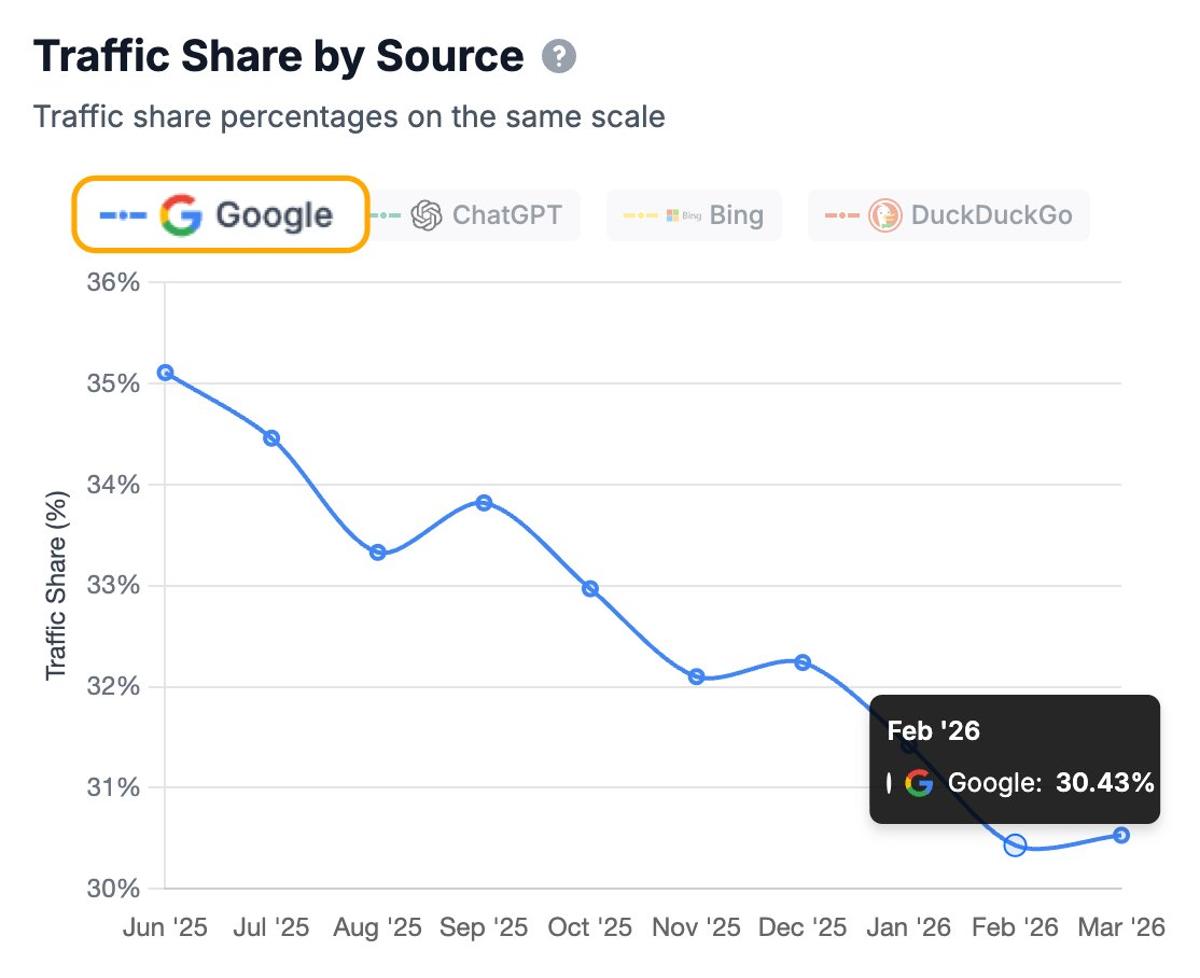Click the highlighted Feb '26 data point
The width and height of the screenshot is (1200, 978).
click(1015, 844)
